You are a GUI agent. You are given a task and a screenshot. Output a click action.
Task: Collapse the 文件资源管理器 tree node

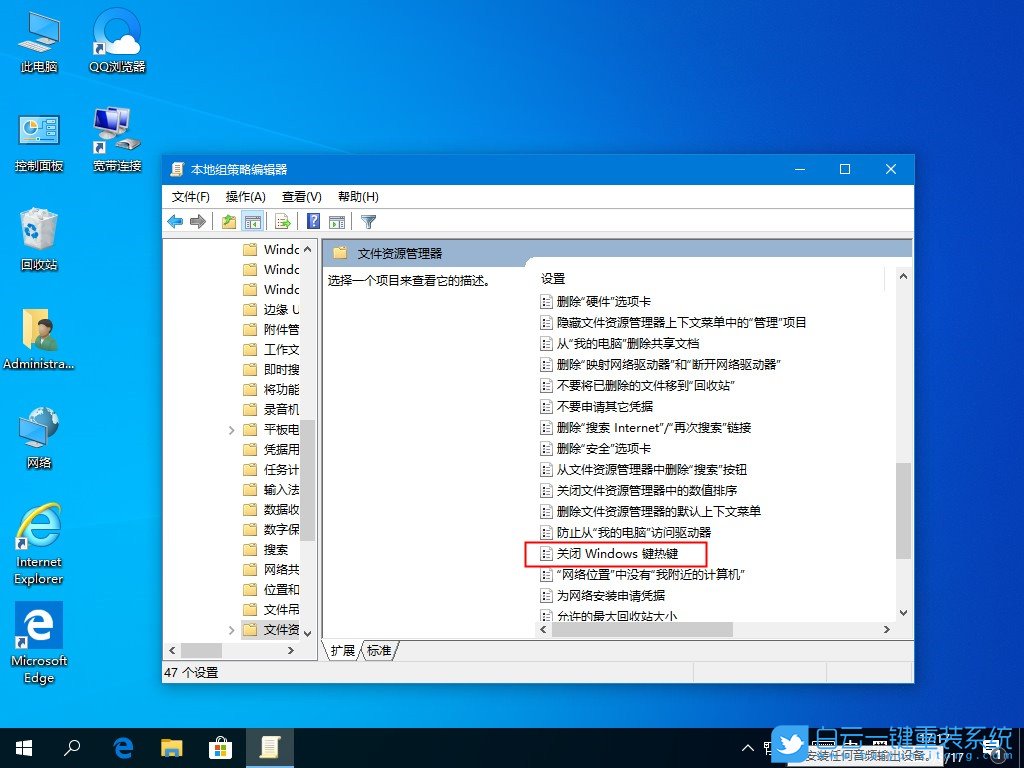[233, 629]
